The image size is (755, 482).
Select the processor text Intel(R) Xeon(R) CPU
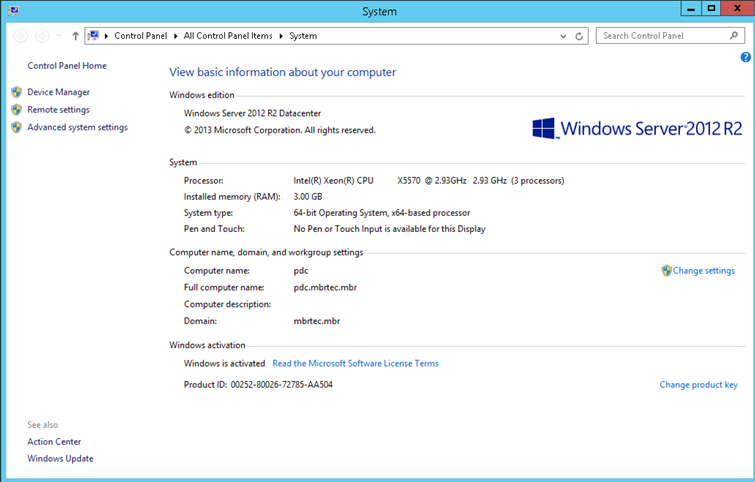pyautogui.click(x=333, y=181)
